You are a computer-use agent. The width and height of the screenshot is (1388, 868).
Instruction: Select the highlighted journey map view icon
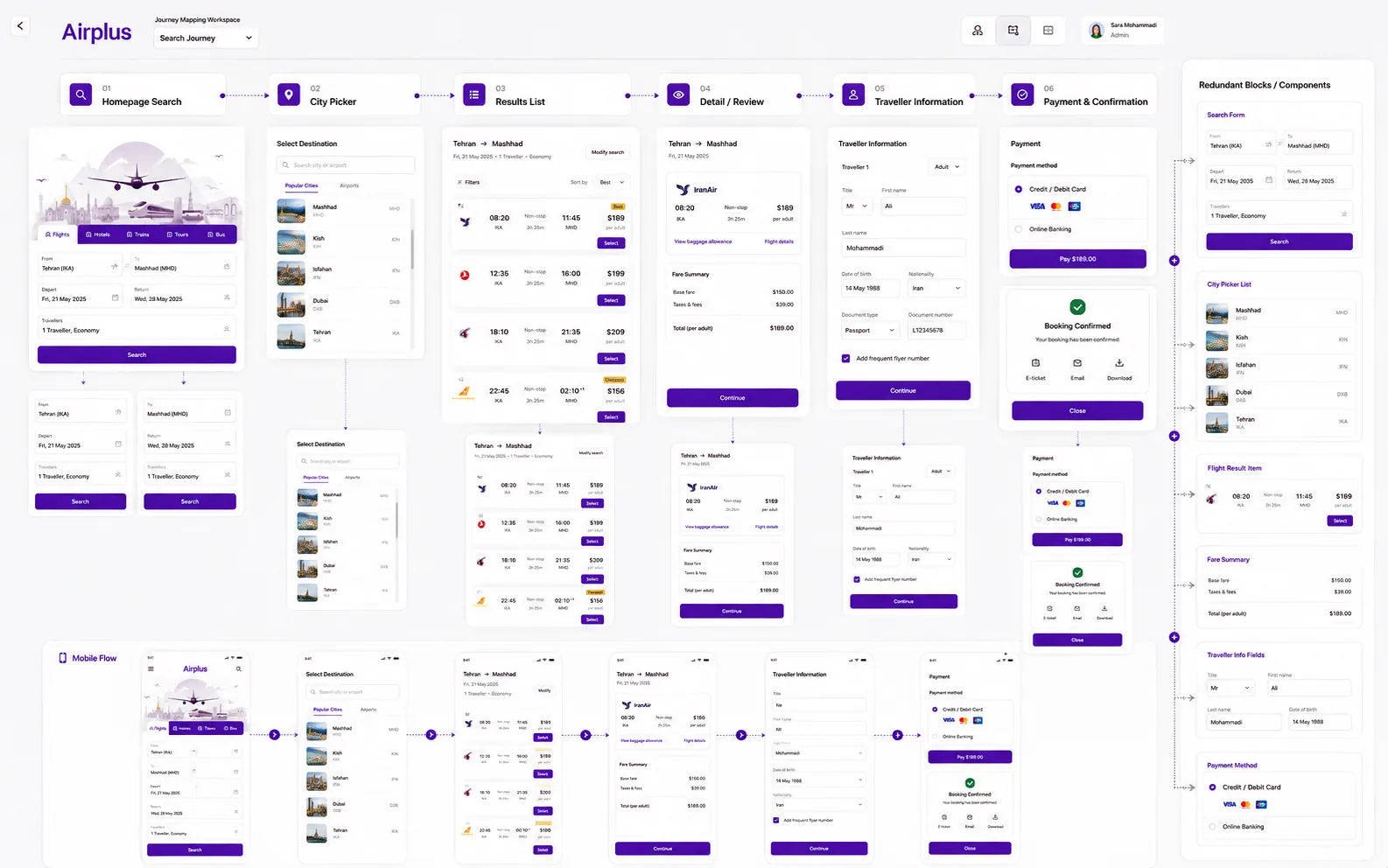[x=1013, y=31]
